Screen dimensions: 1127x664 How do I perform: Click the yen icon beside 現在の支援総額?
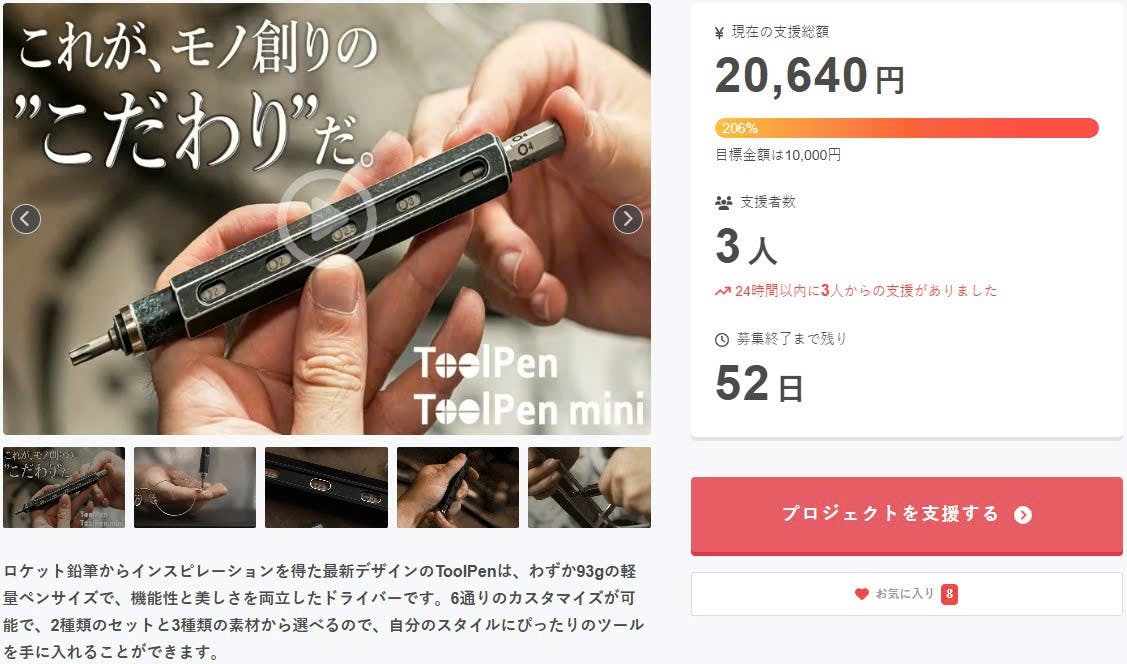click(x=719, y=32)
